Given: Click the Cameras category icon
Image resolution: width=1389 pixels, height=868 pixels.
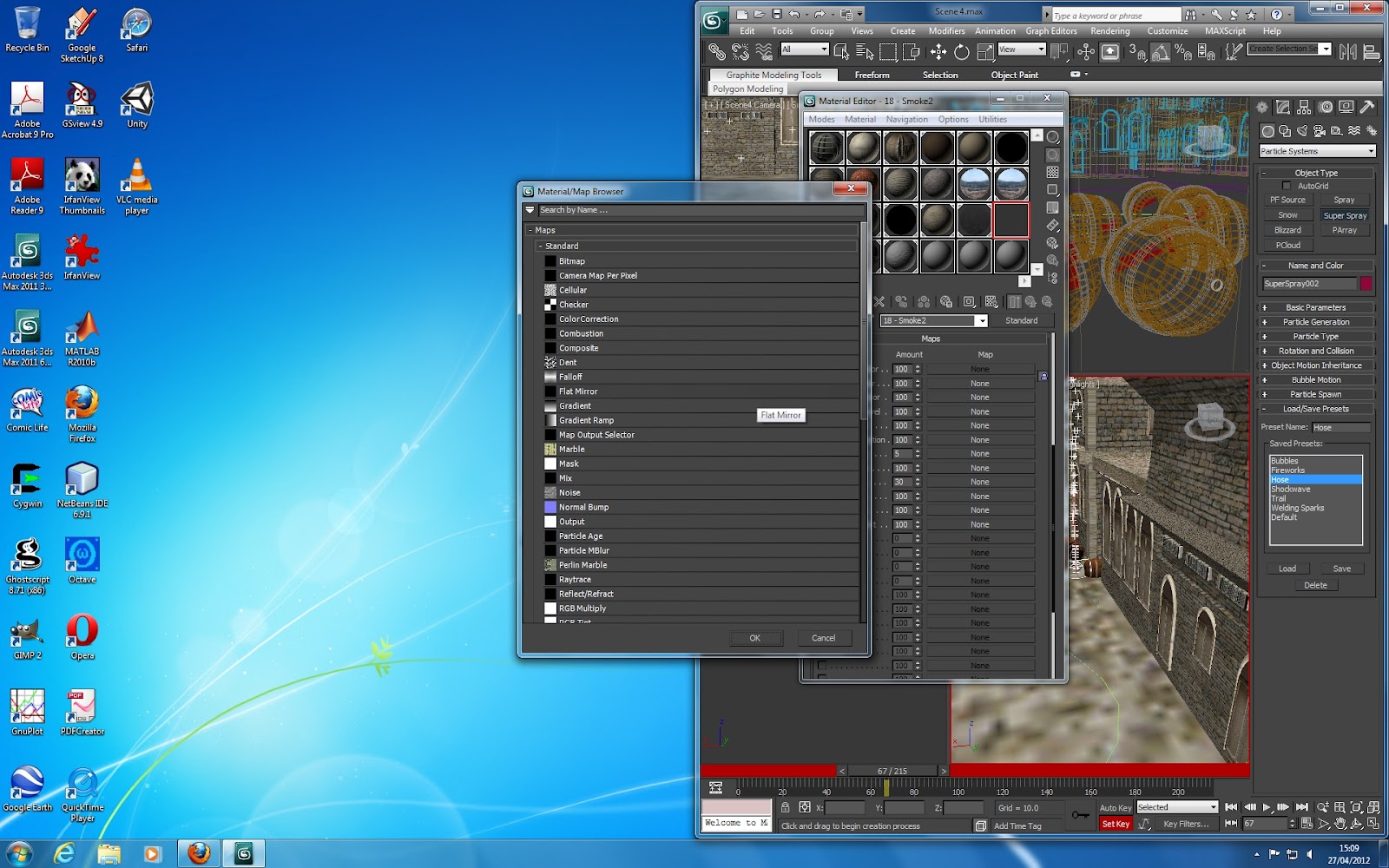Looking at the screenshot, I should coord(1320,131).
